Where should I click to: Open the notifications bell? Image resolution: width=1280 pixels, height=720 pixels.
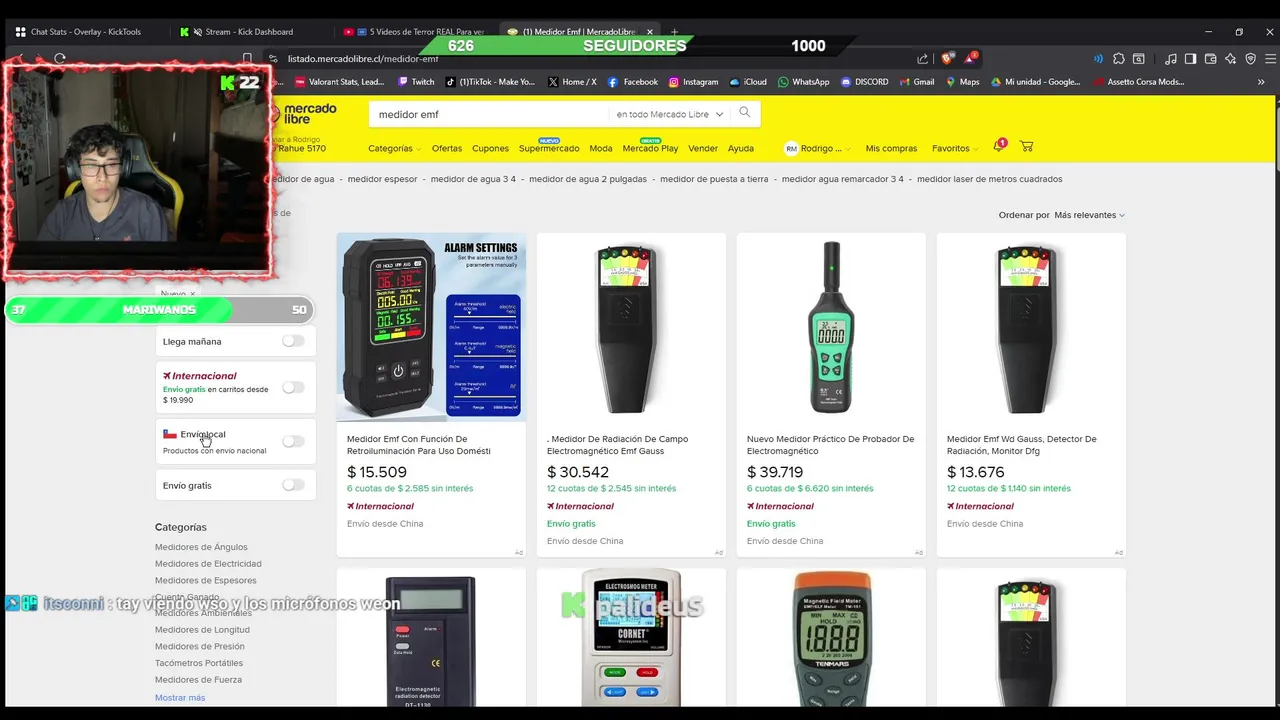tap(998, 146)
